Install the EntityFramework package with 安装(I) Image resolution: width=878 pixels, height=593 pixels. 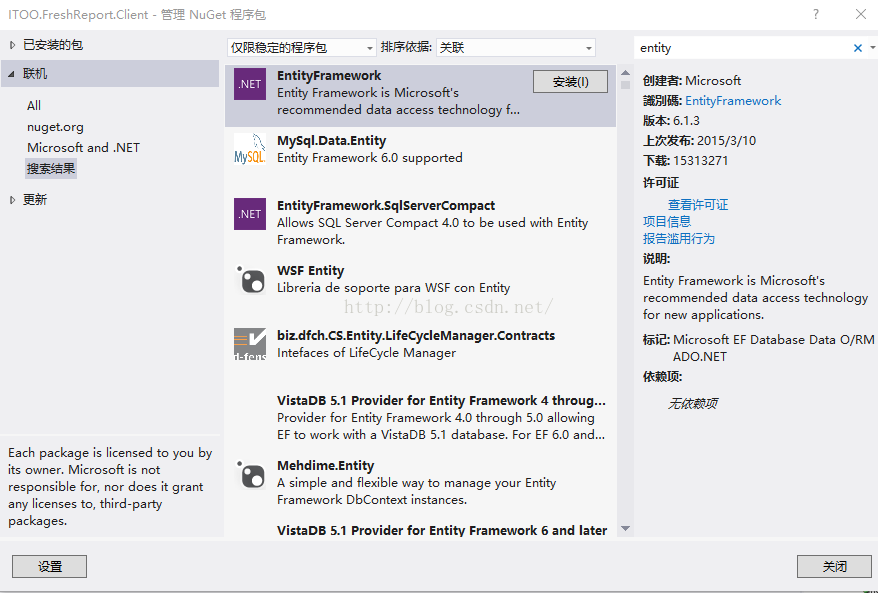[570, 82]
